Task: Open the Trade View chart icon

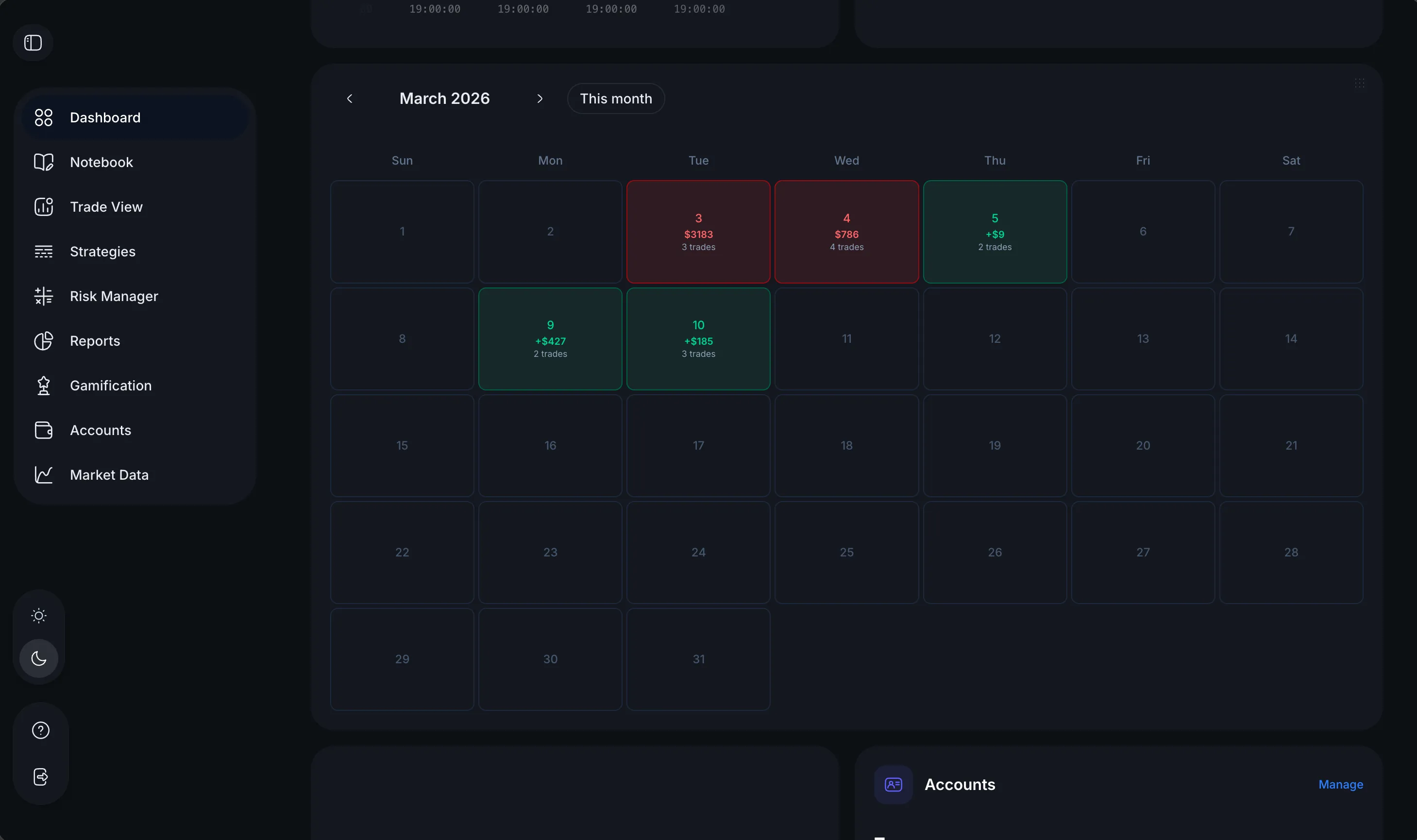Action: [x=44, y=207]
